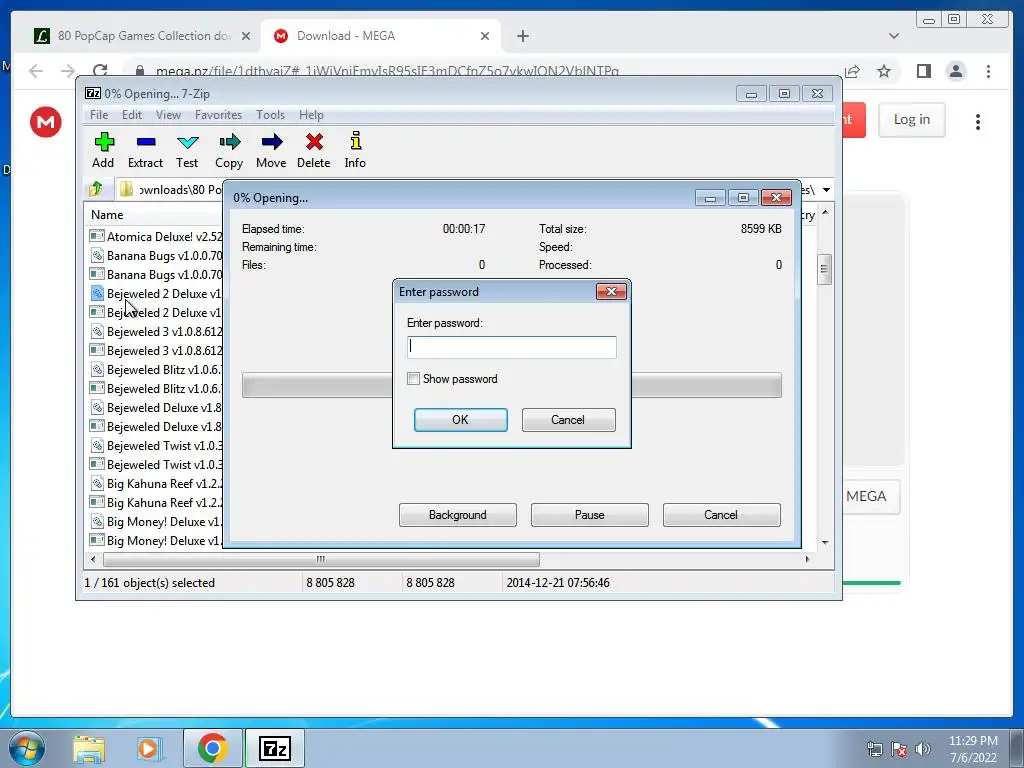1024x768 pixels.
Task: Click the Log in button on MEGA
Action: pos(912,120)
